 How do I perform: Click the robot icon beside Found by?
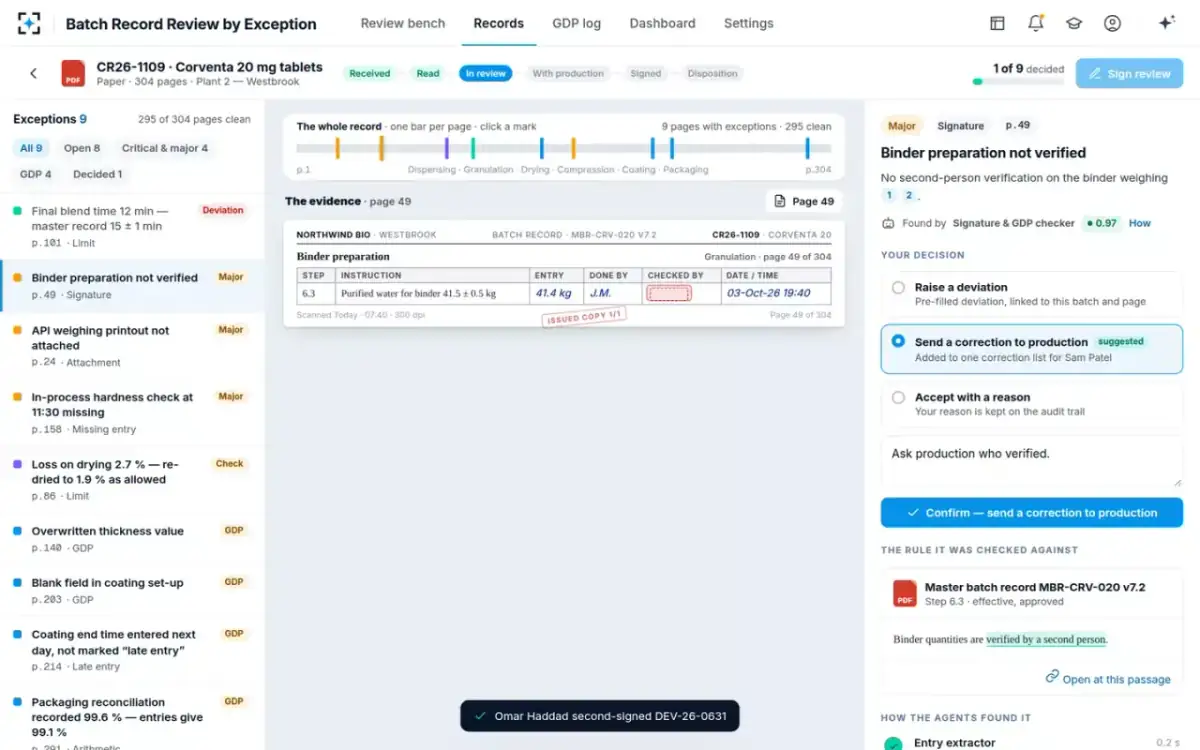[x=888, y=223]
